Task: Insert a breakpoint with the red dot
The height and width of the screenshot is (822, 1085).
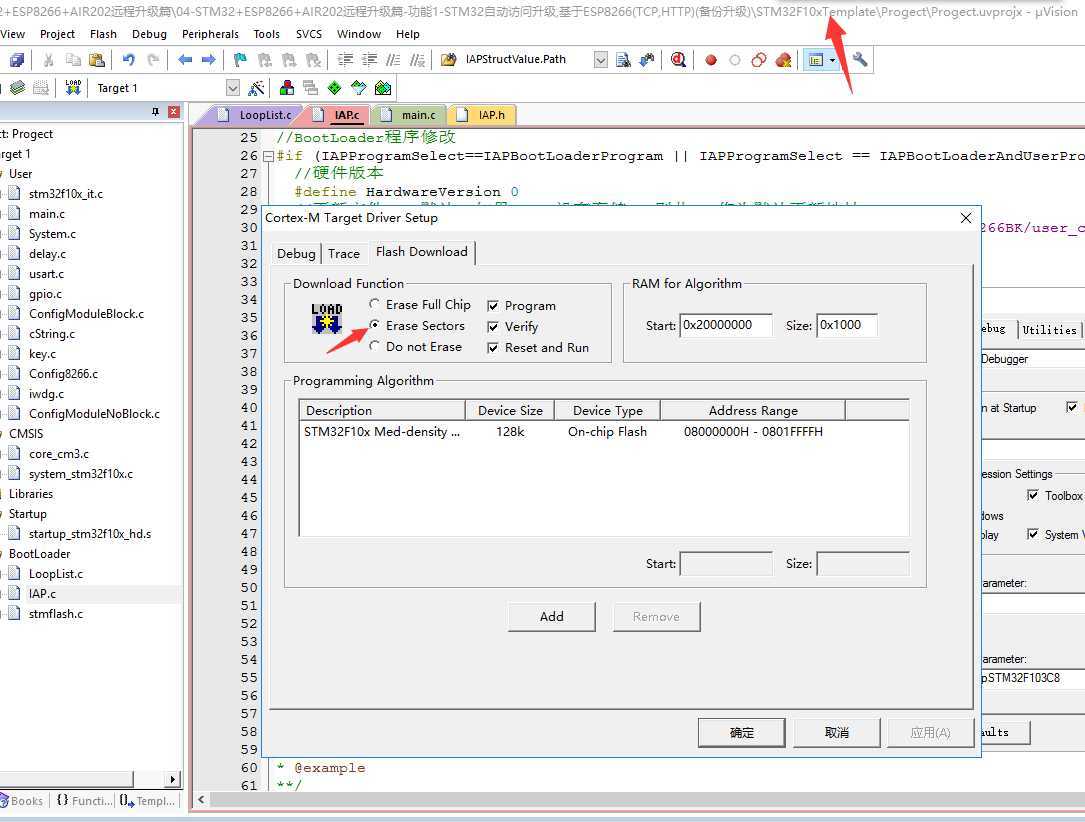Action: tap(711, 60)
